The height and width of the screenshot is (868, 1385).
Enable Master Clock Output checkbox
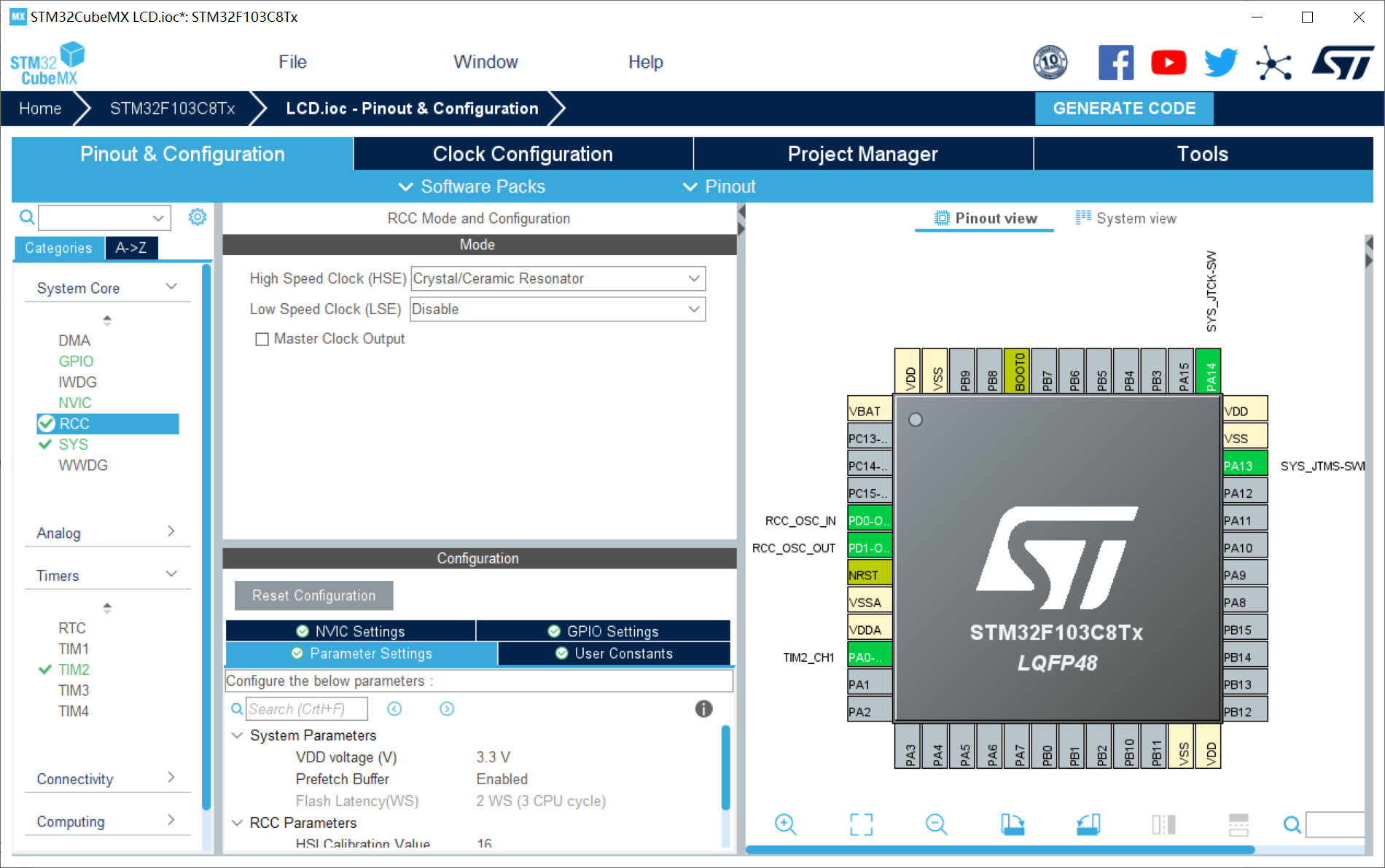point(262,339)
